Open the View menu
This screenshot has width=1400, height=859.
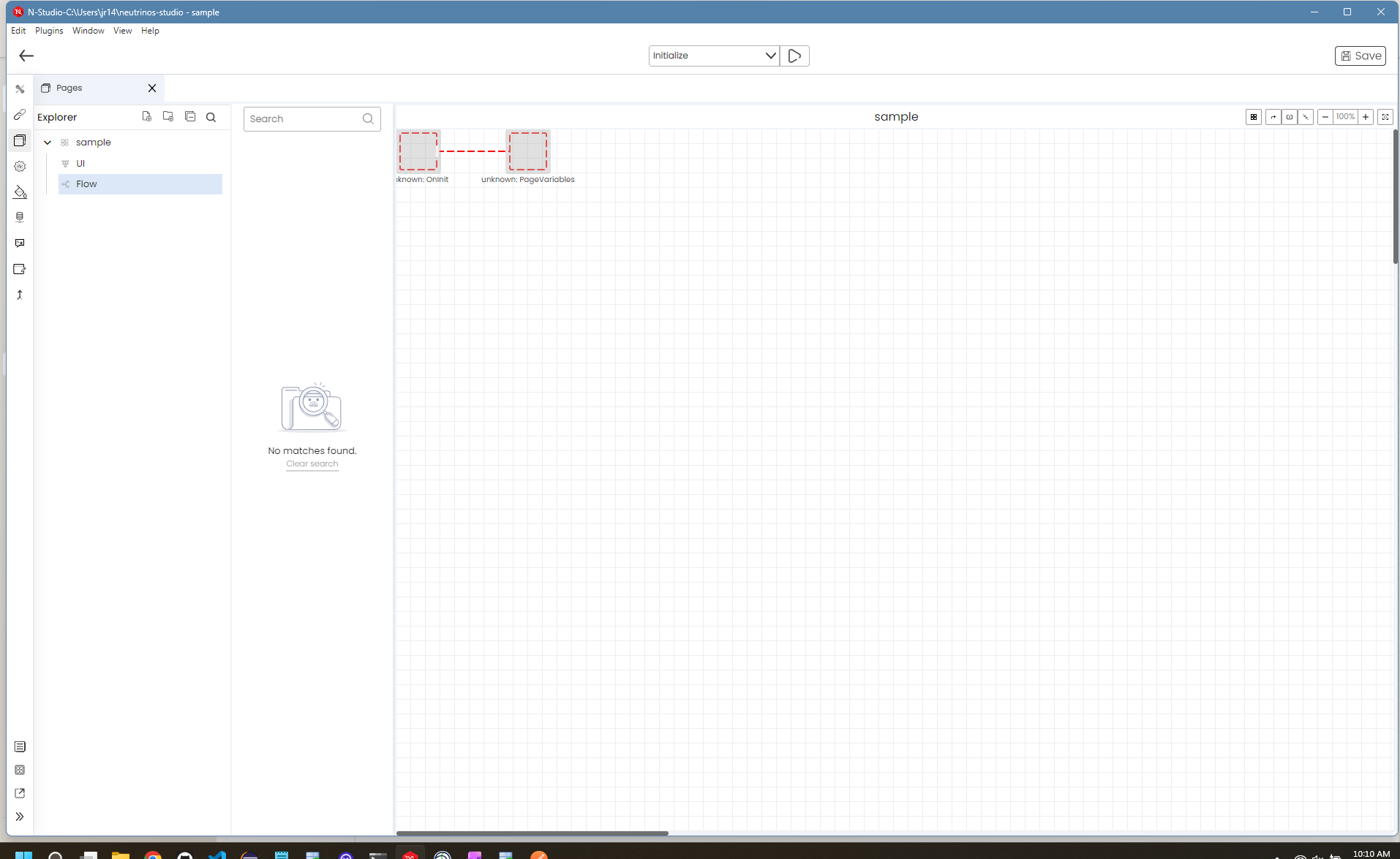pos(122,31)
